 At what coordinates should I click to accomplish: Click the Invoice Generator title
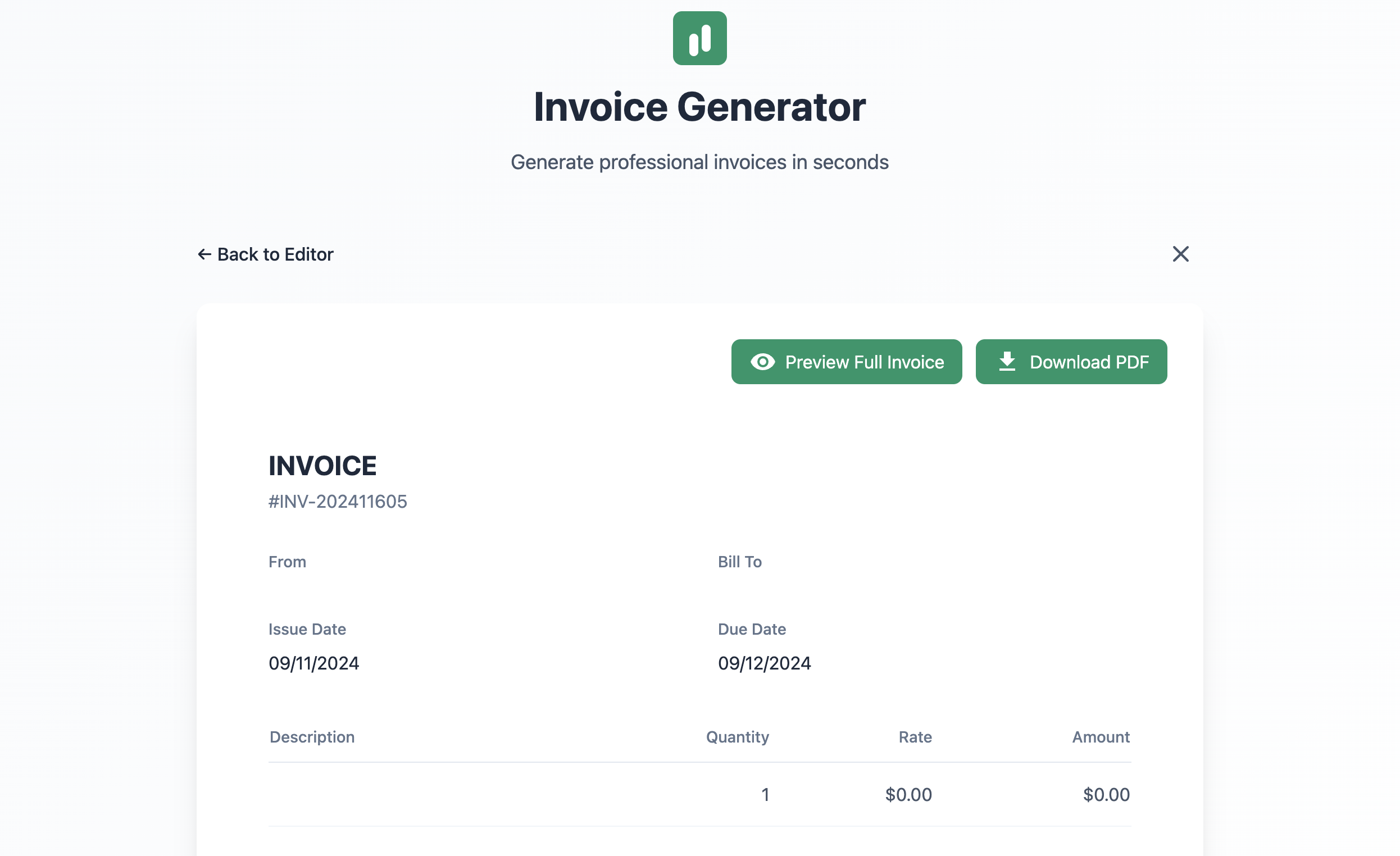699,107
